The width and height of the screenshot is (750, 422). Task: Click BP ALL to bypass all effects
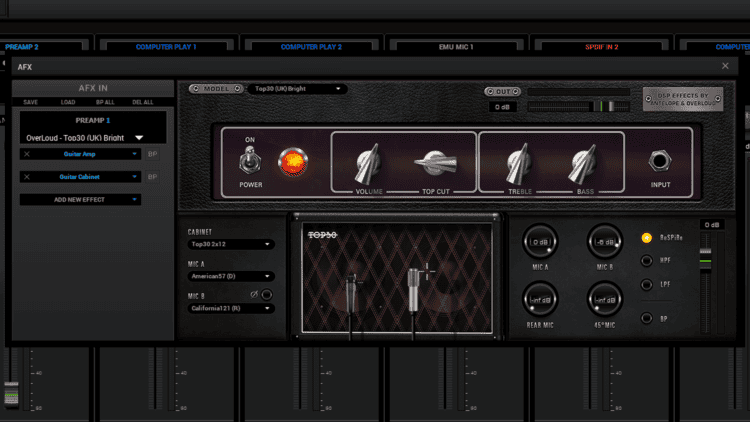(105, 102)
